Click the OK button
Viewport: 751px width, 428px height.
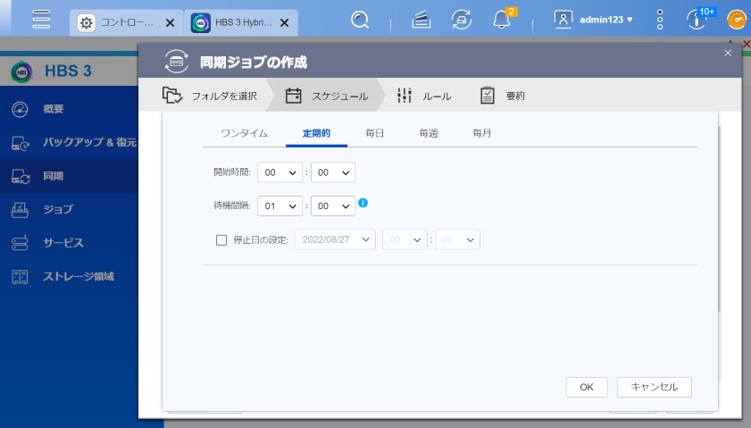coord(586,387)
